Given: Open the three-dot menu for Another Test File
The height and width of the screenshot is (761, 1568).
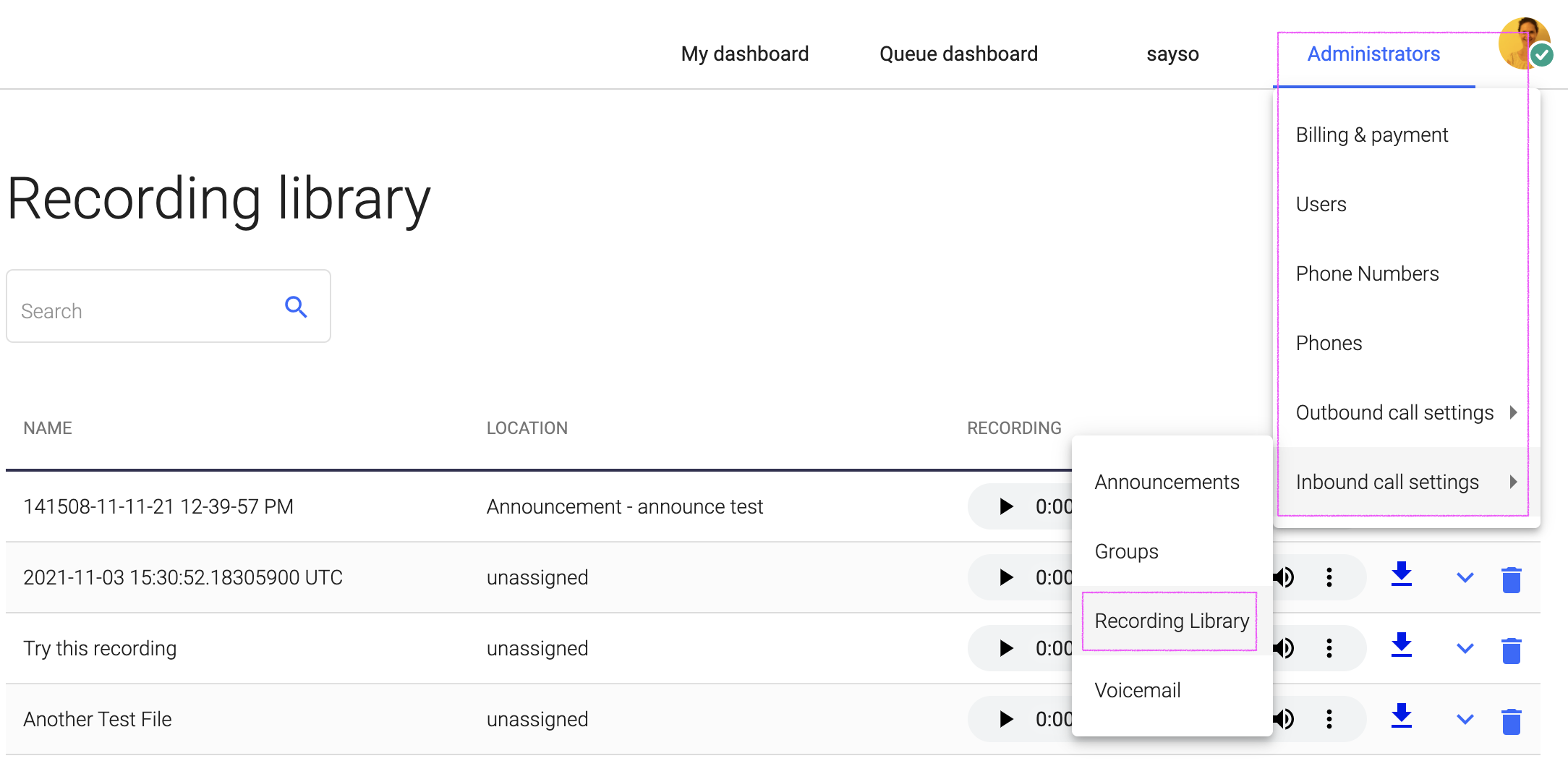Looking at the screenshot, I should [1329, 718].
